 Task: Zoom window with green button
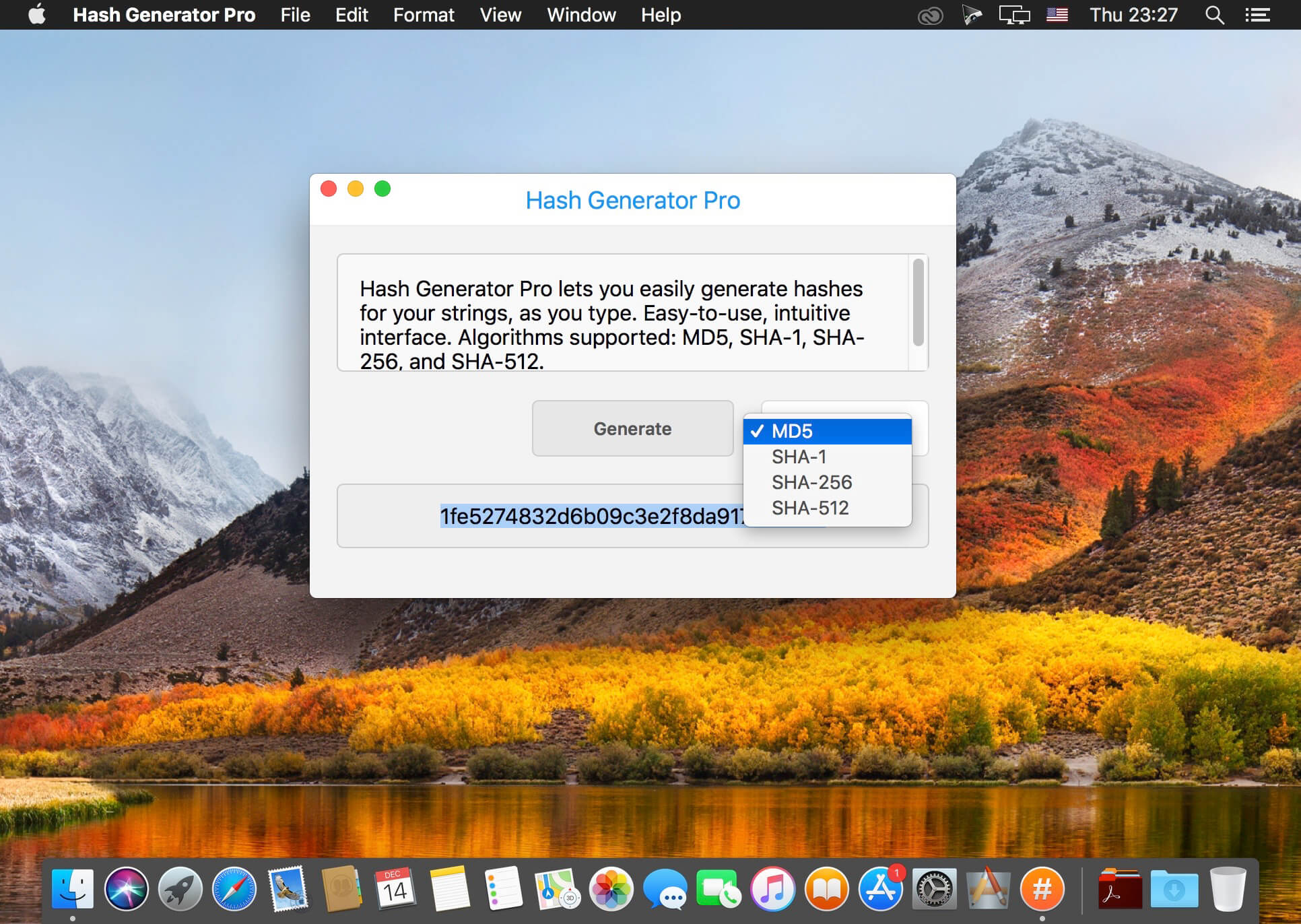(382, 189)
